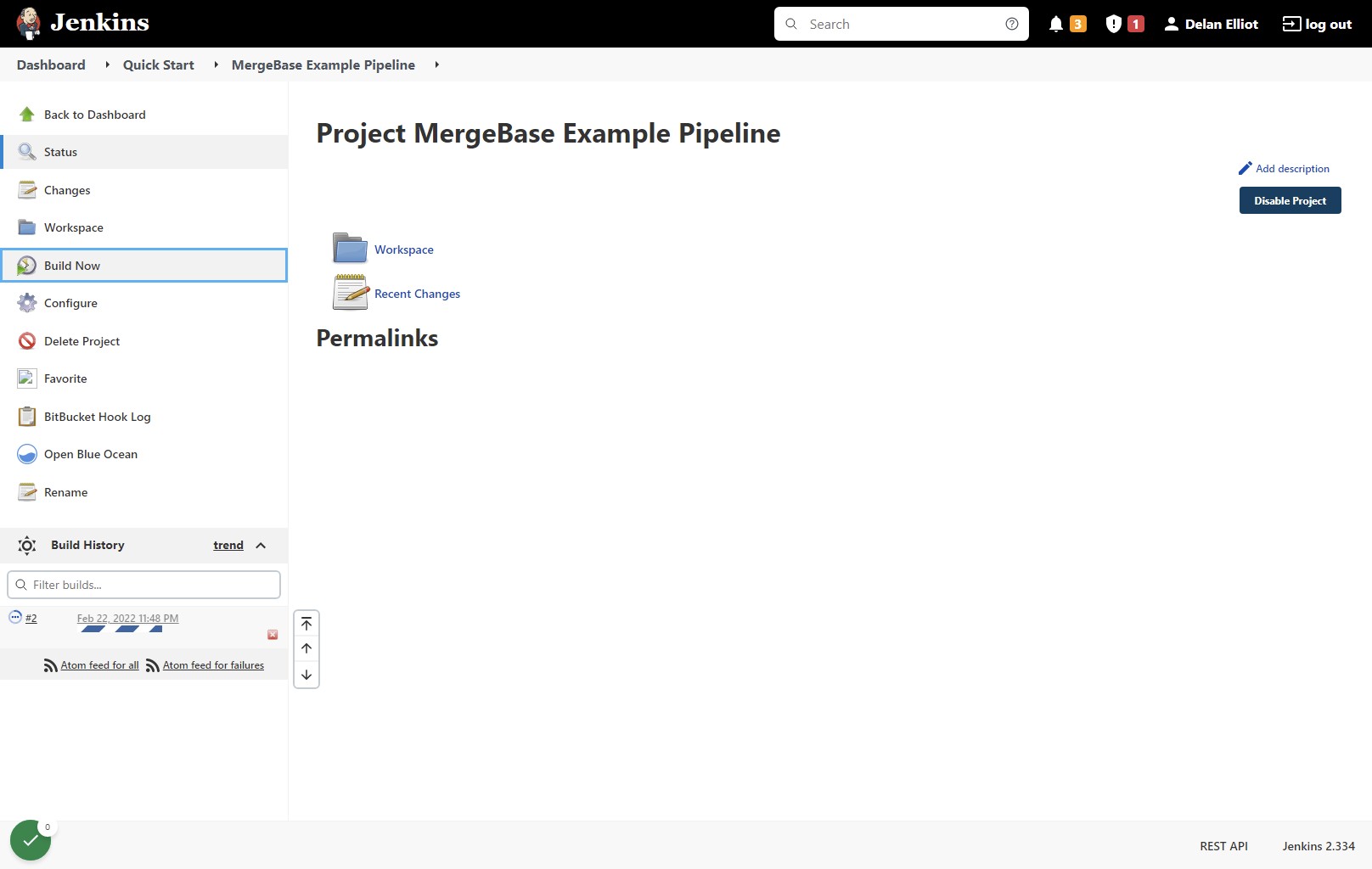Expand the Quick Start breadcrumb arrow
1372x869 pixels.
[216, 64]
